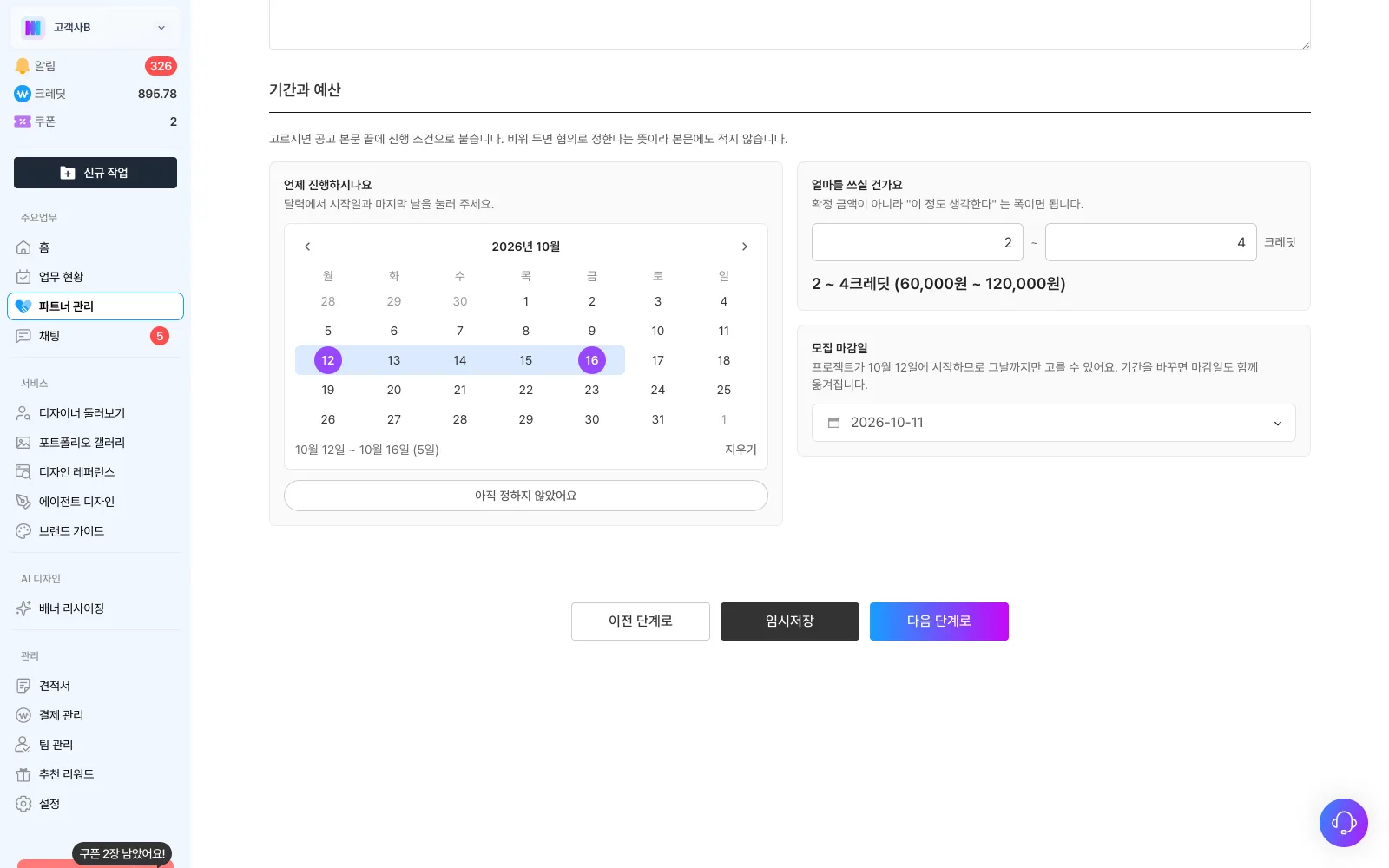Pick October 31 in the calendar
This screenshot has width=1389, height=868.
[x=658, y=419]
